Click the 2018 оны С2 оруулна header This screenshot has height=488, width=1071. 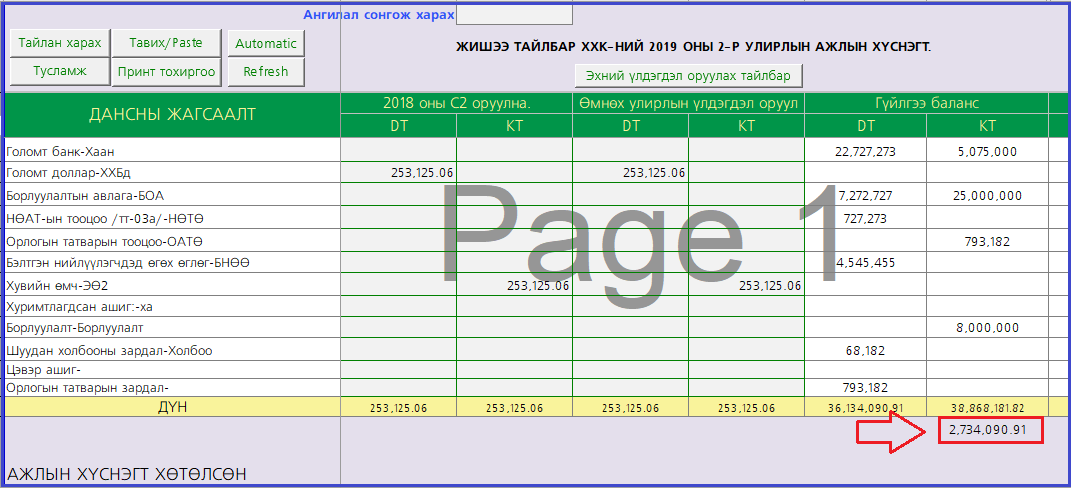[x=456, y=103]
